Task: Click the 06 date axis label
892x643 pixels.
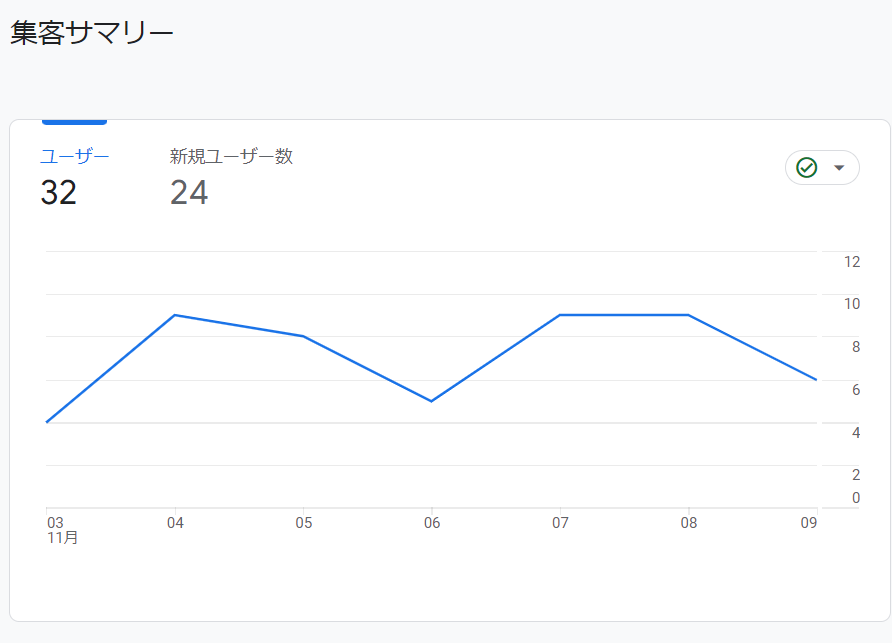Action: (432, 523)
